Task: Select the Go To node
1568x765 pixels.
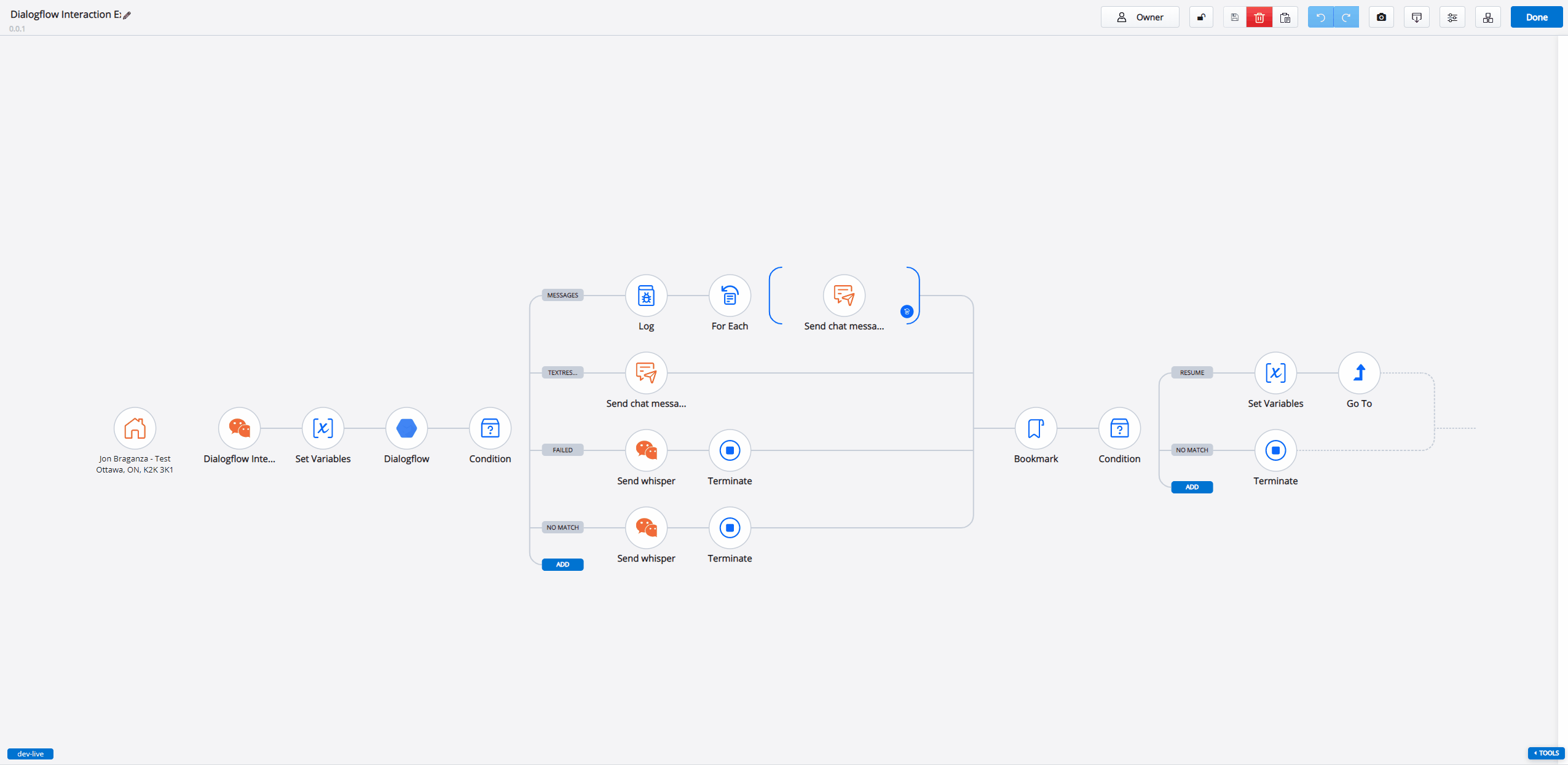Action: 1359,373
